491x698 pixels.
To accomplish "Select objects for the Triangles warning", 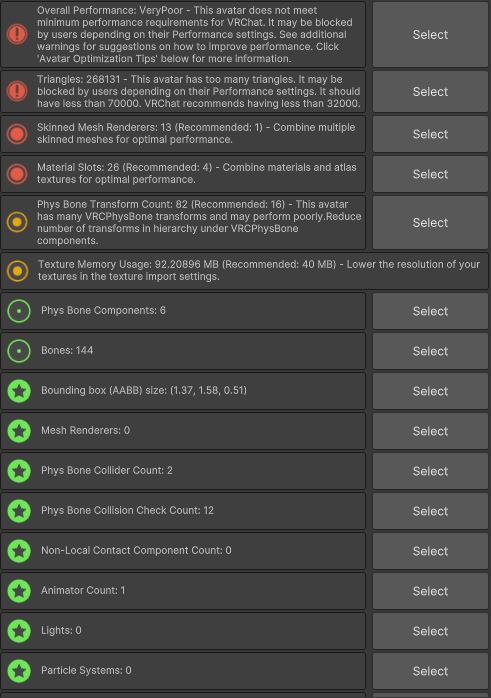I will pyautogui.click(x=430, y=92).
